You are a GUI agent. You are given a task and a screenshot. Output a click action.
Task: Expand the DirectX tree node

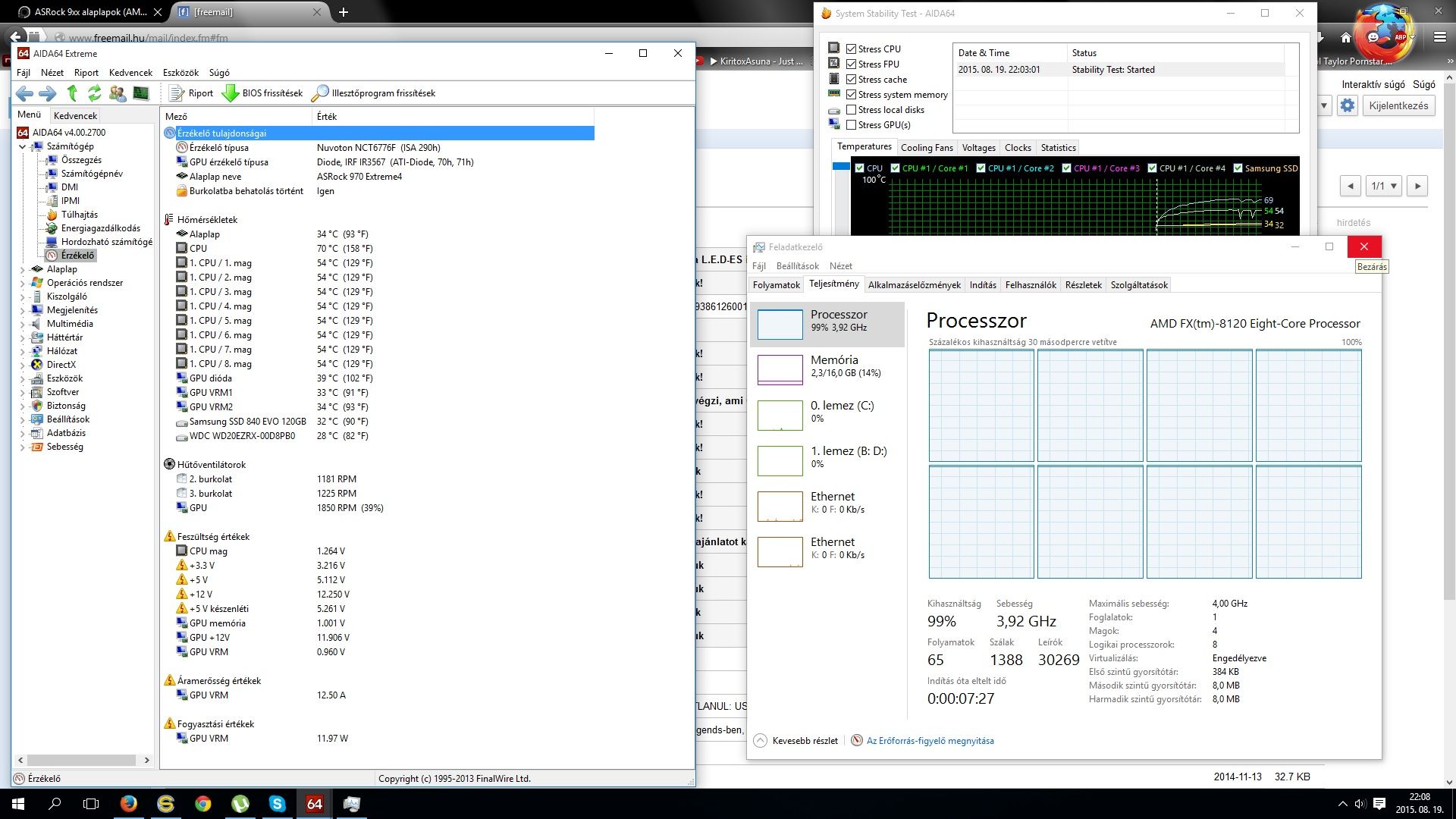tap(23, 365)
